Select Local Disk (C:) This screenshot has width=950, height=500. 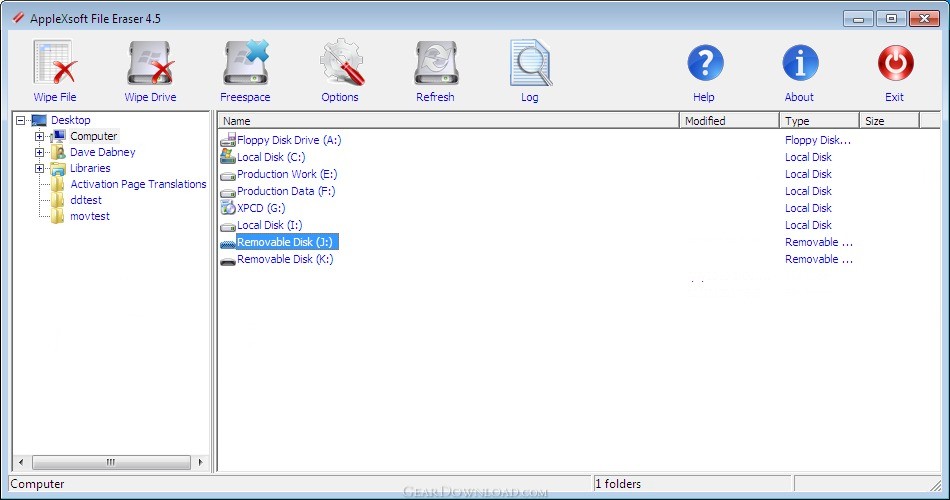tap(271, 157)
